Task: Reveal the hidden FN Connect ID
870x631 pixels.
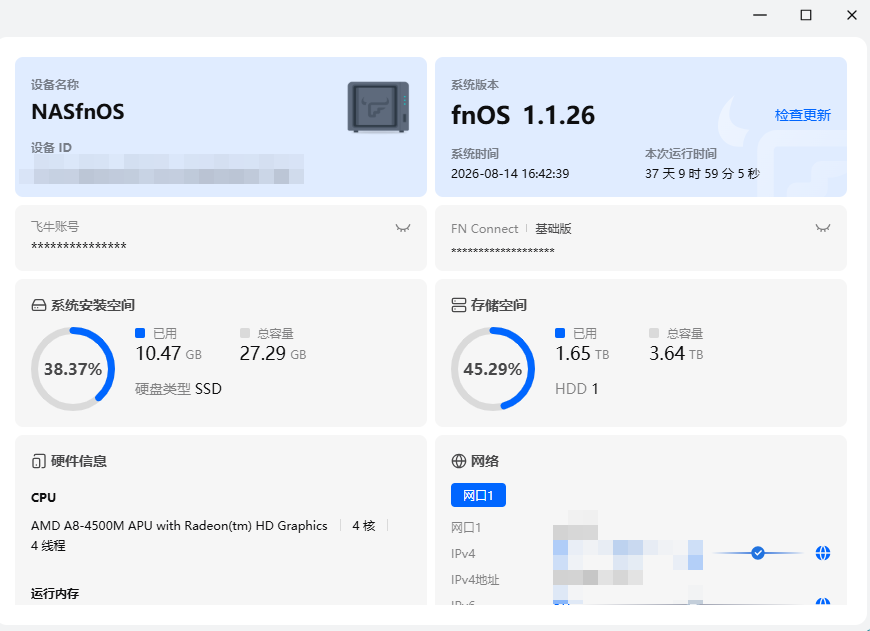Action: (823, 228)
